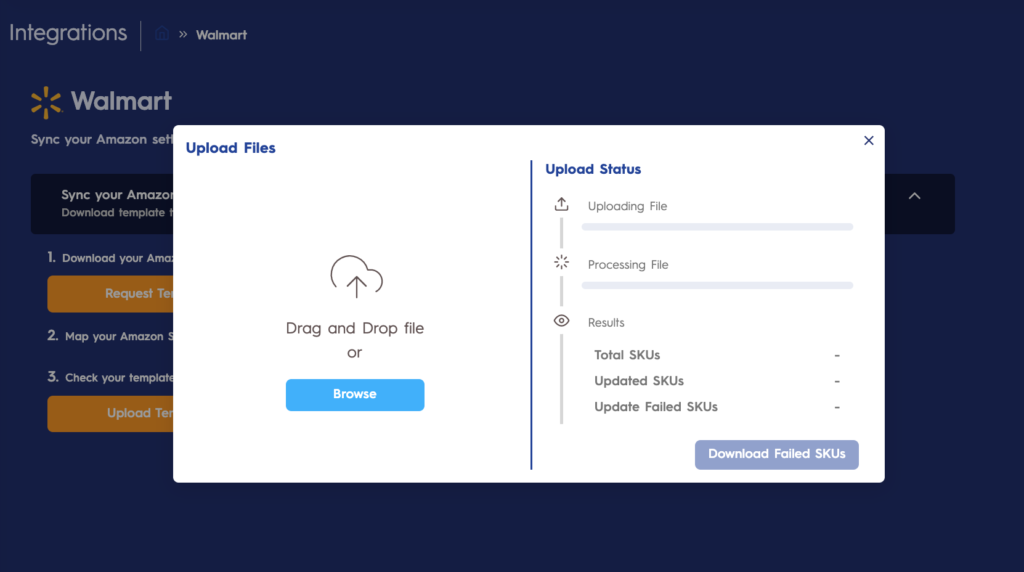Screen dimensions: 1024x572
Task: Click the Processing File progress bar
Action: coord(717,285)
